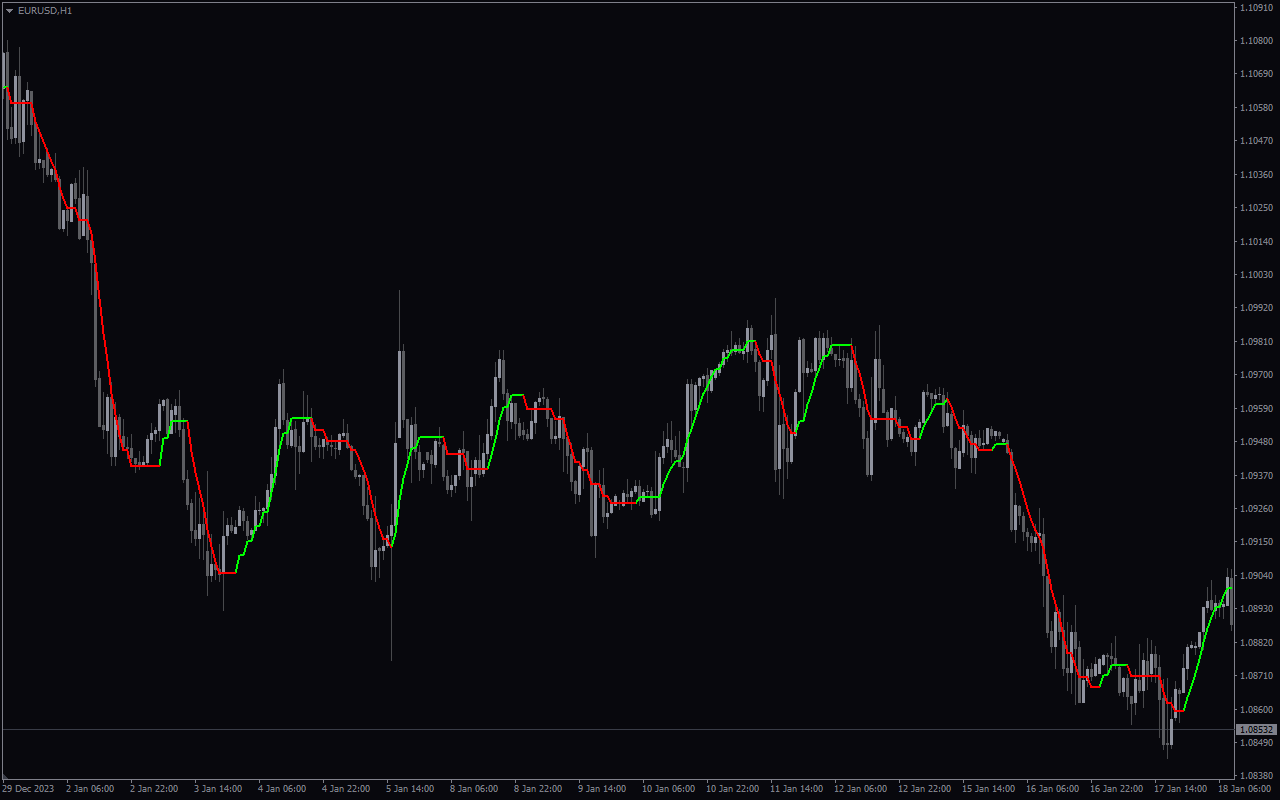
Task: Click the 17 Jan 14:00 time label
Action: tap(1180, 789)
